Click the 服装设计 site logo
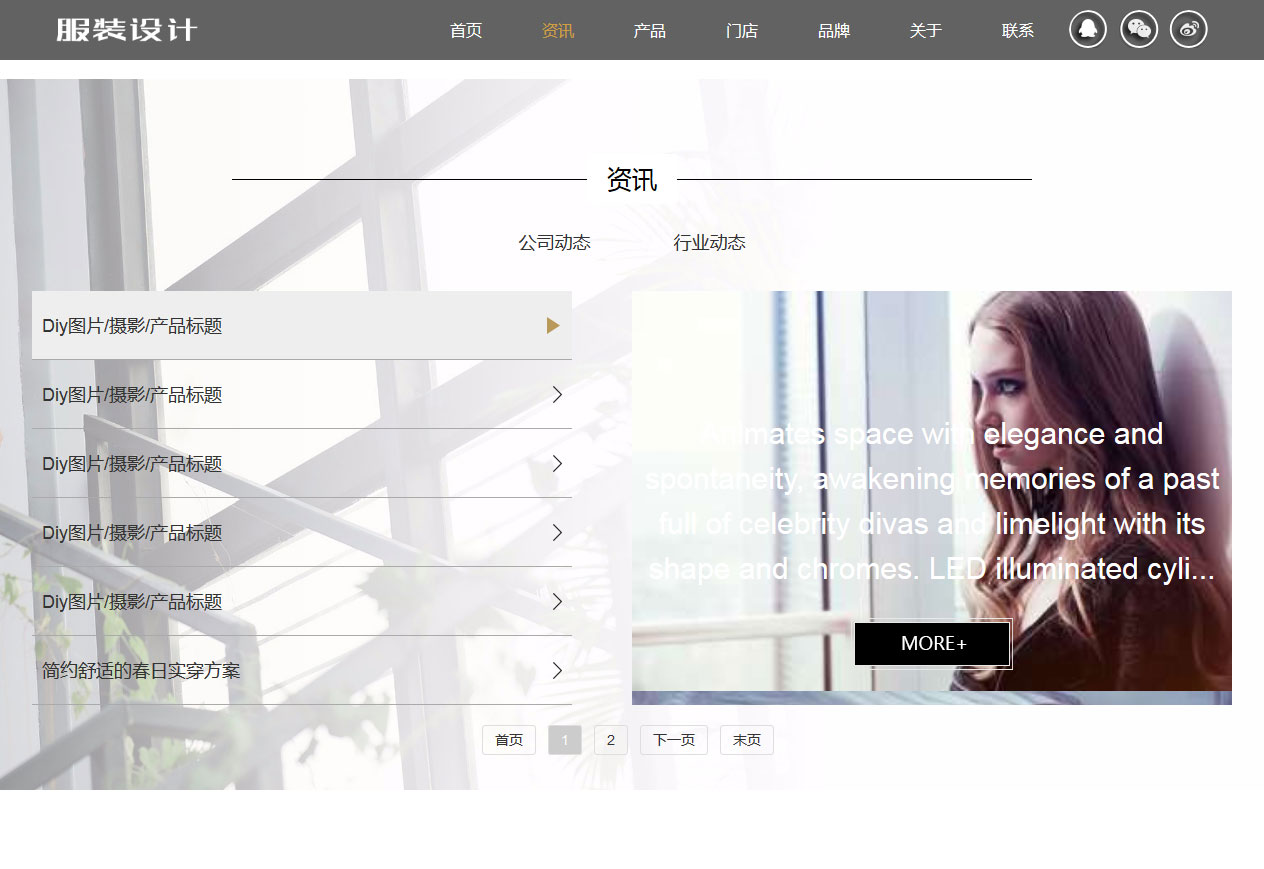Image resolution: width=1264 pixels, height=869 pixels. click(126, 30)
